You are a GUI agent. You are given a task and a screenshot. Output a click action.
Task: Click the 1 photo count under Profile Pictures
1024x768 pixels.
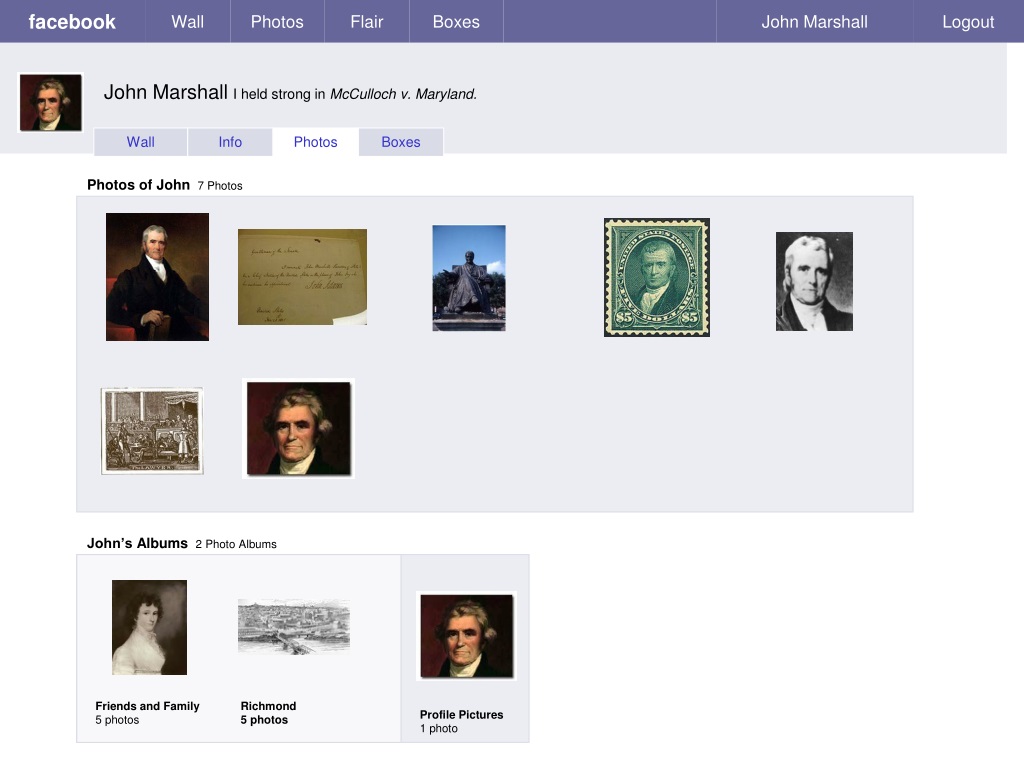[x=439, y=729]
